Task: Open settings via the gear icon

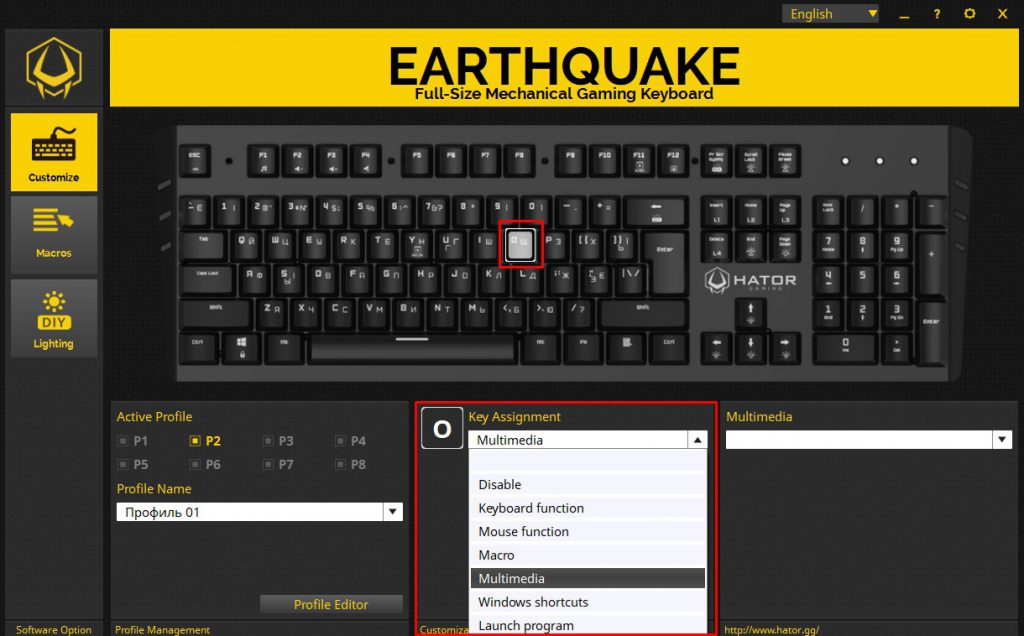Action: click(968, 14)
